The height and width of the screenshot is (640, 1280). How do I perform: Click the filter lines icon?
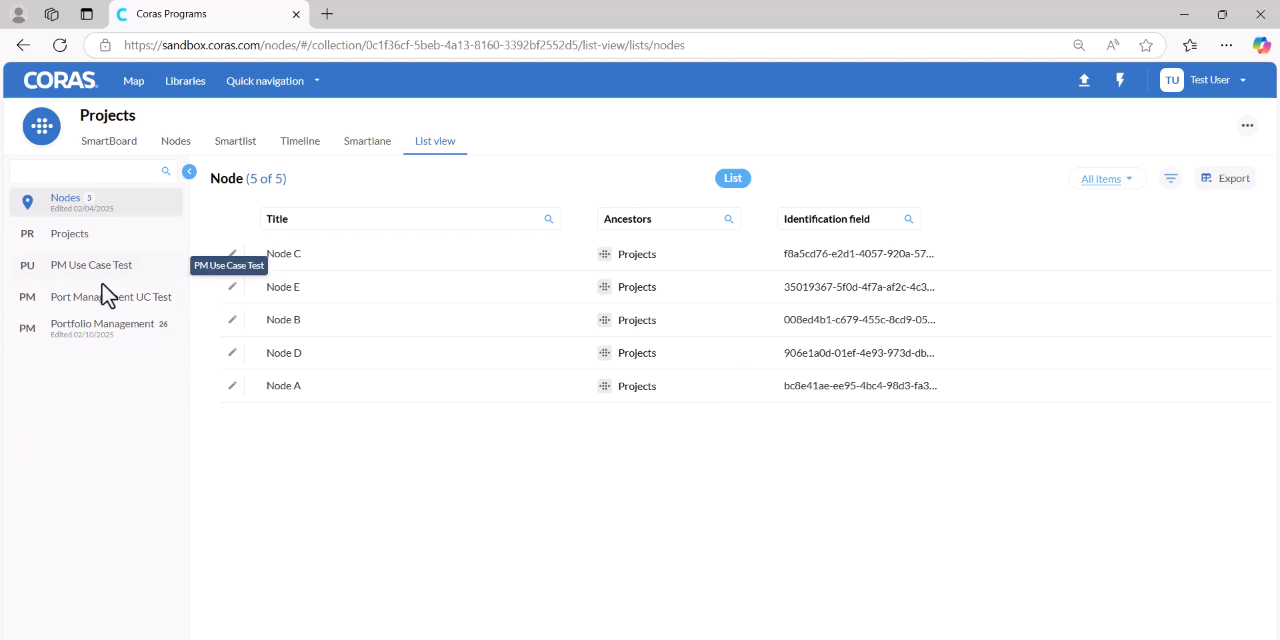click(x=1171, y=178)
